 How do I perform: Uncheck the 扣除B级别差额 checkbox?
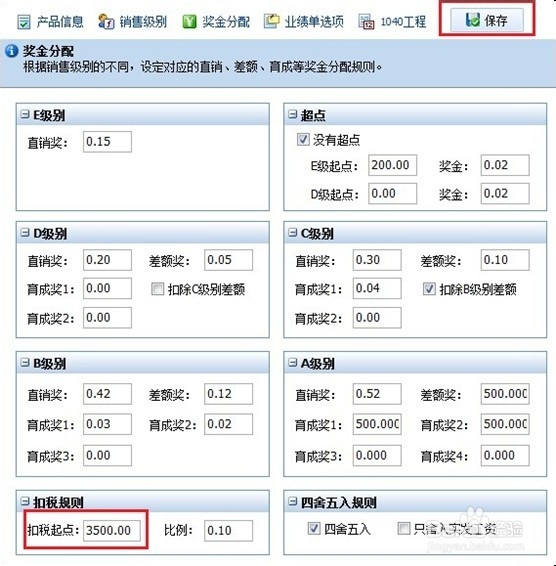click(429, 289)
